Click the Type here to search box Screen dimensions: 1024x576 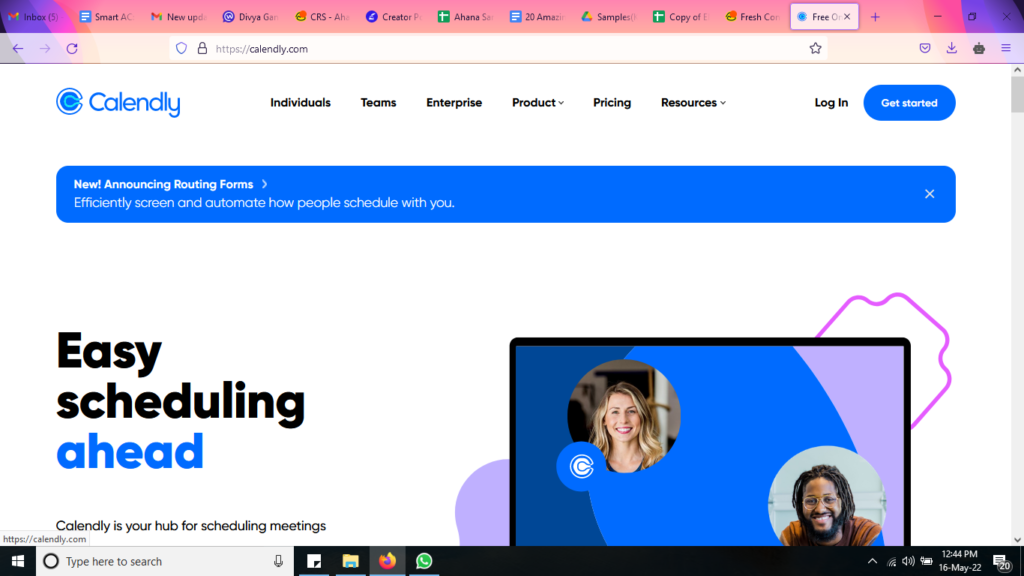point(163,561)
